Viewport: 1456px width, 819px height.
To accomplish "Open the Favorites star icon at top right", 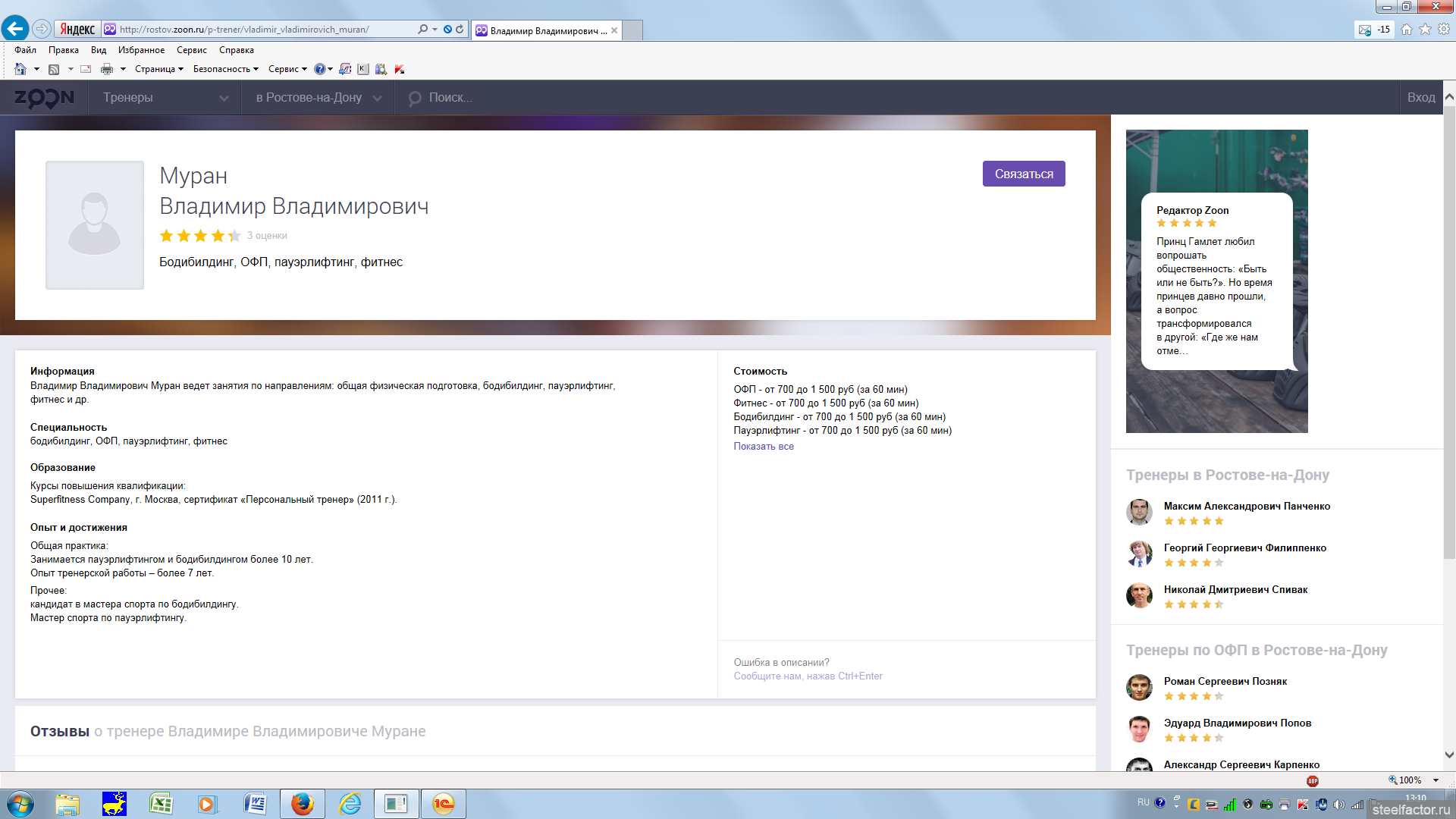I will (1425, 29).
